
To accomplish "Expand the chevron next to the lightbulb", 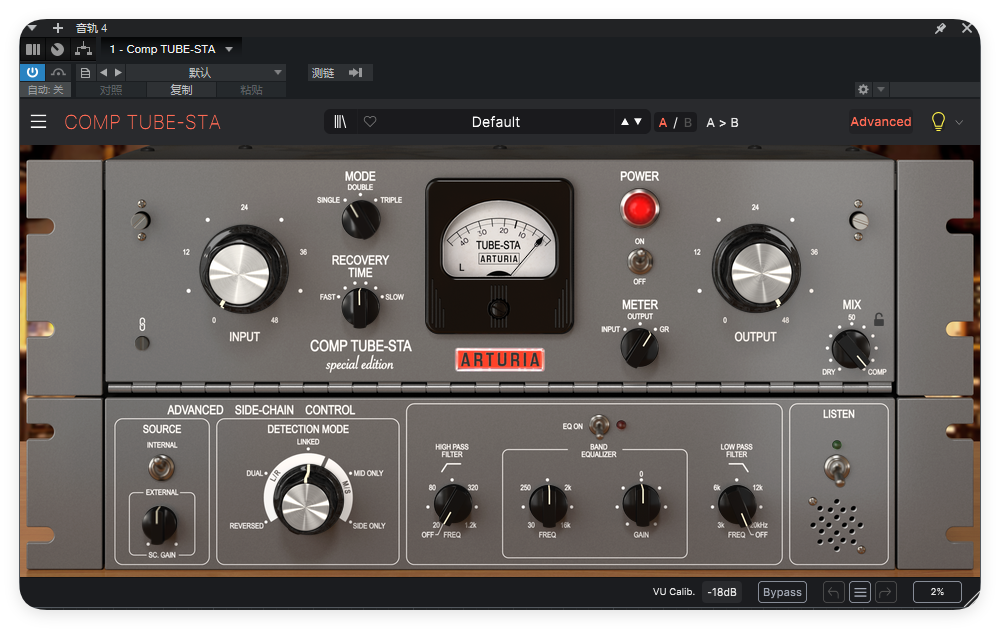I will pos(959,122).
